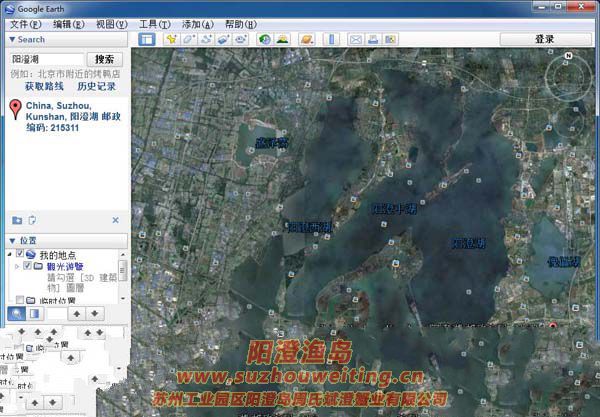600x417 pixels.
Task: Click the Print toolbar icon
Action: click(372, 39)
